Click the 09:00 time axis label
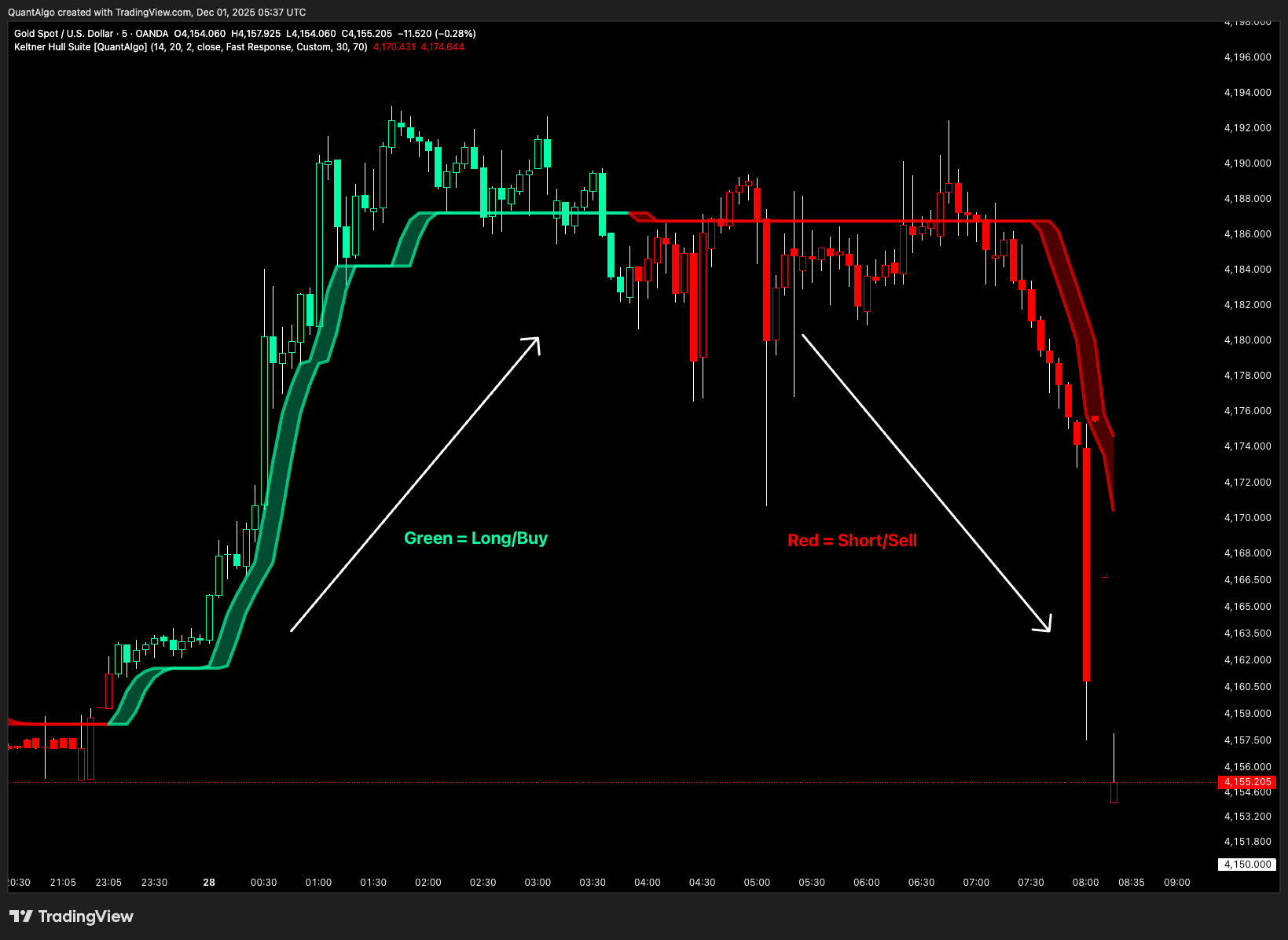 click(1177, 883)
